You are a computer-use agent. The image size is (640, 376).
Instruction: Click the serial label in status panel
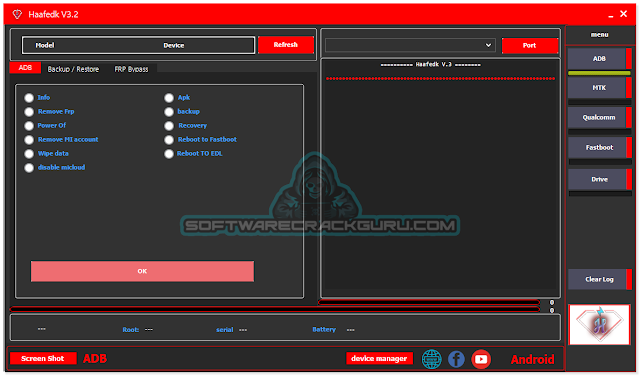pos(224,329)
